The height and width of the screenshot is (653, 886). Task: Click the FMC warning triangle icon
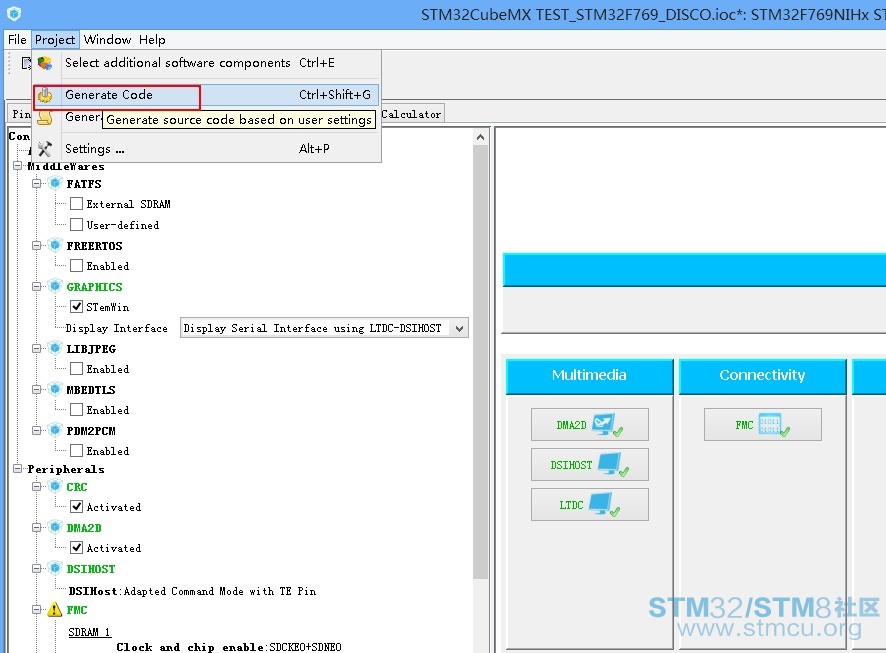click(x=55, y=610)
